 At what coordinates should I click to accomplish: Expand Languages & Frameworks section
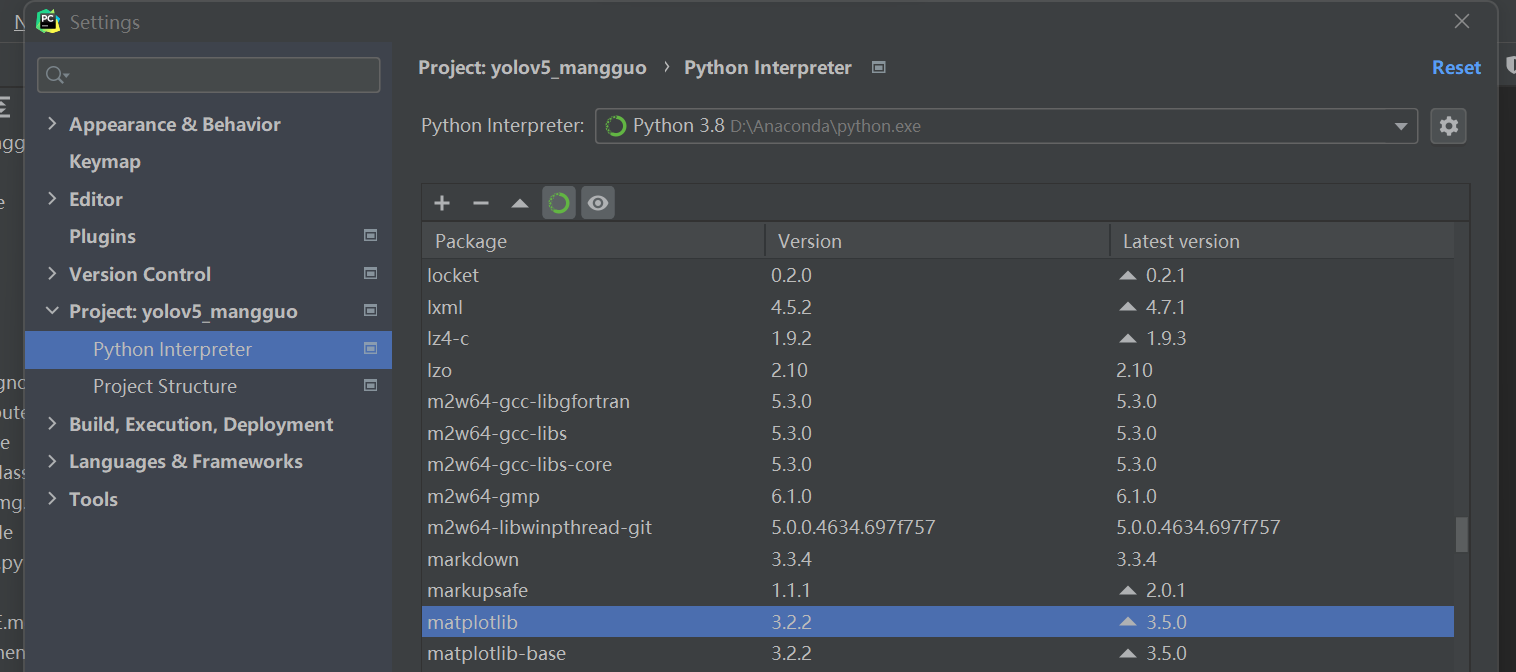click(x=52, y=461)
